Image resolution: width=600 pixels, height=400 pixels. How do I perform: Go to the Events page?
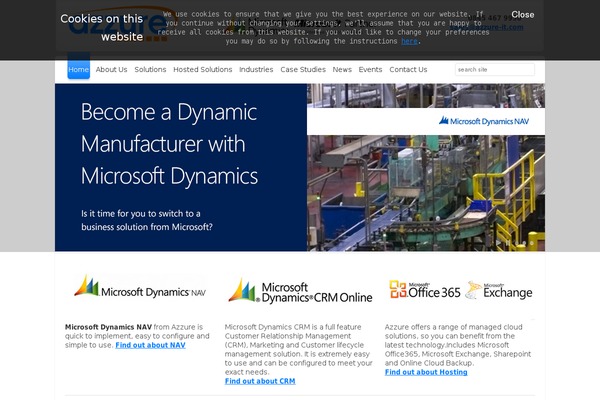click(x=370, y=69)
